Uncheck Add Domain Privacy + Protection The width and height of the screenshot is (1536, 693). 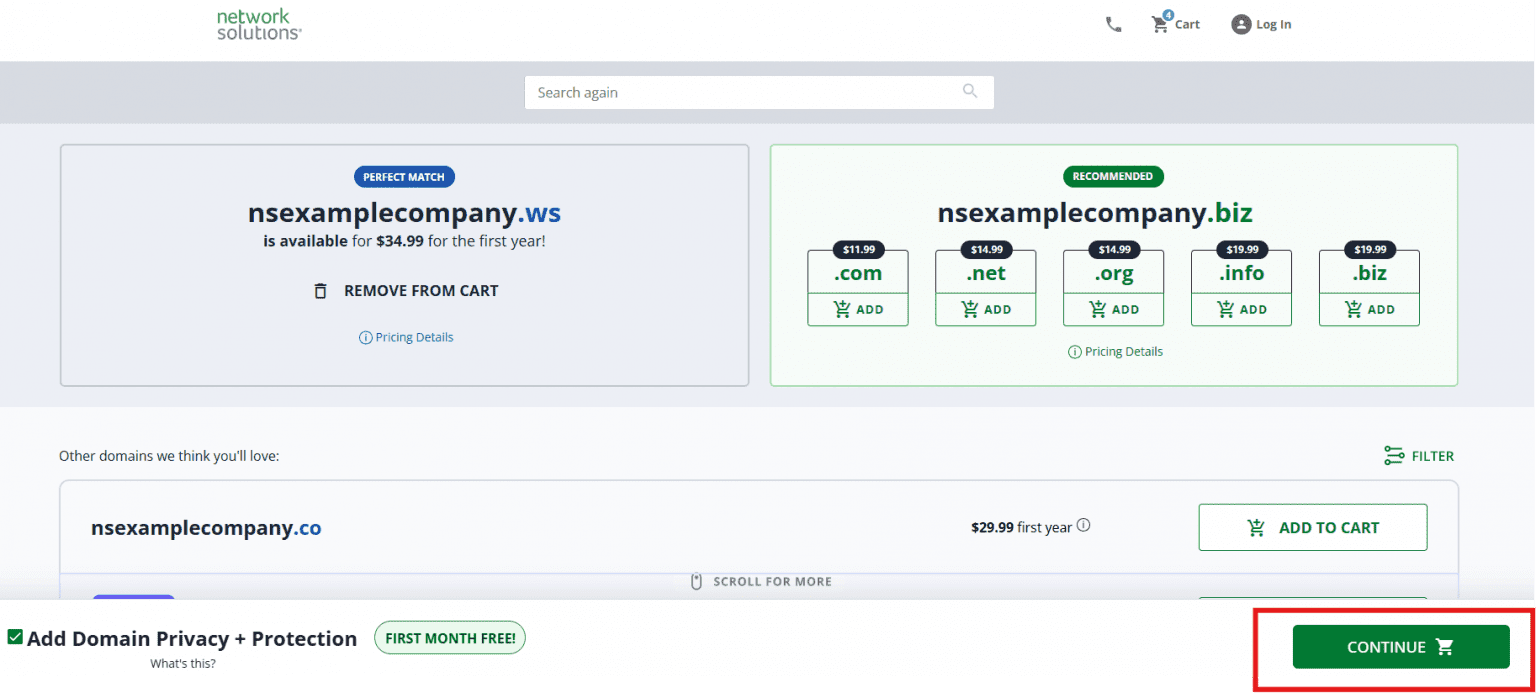tap(16, 637)
